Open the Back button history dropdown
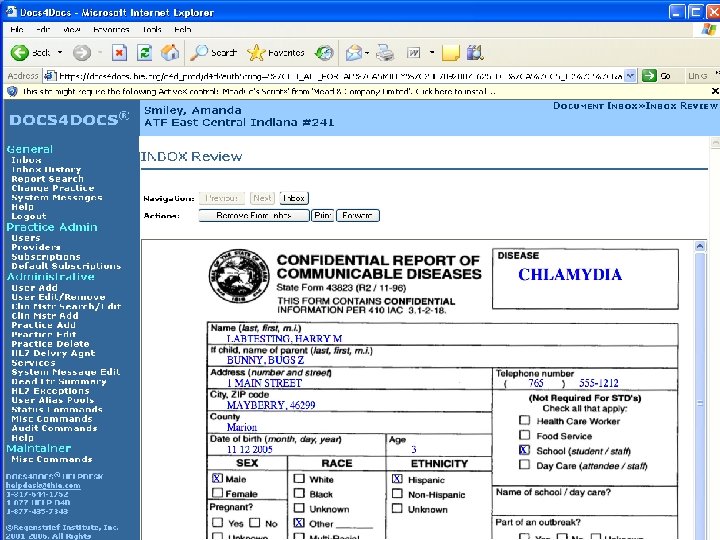This screenshot has width=720, height=540. 60,53
